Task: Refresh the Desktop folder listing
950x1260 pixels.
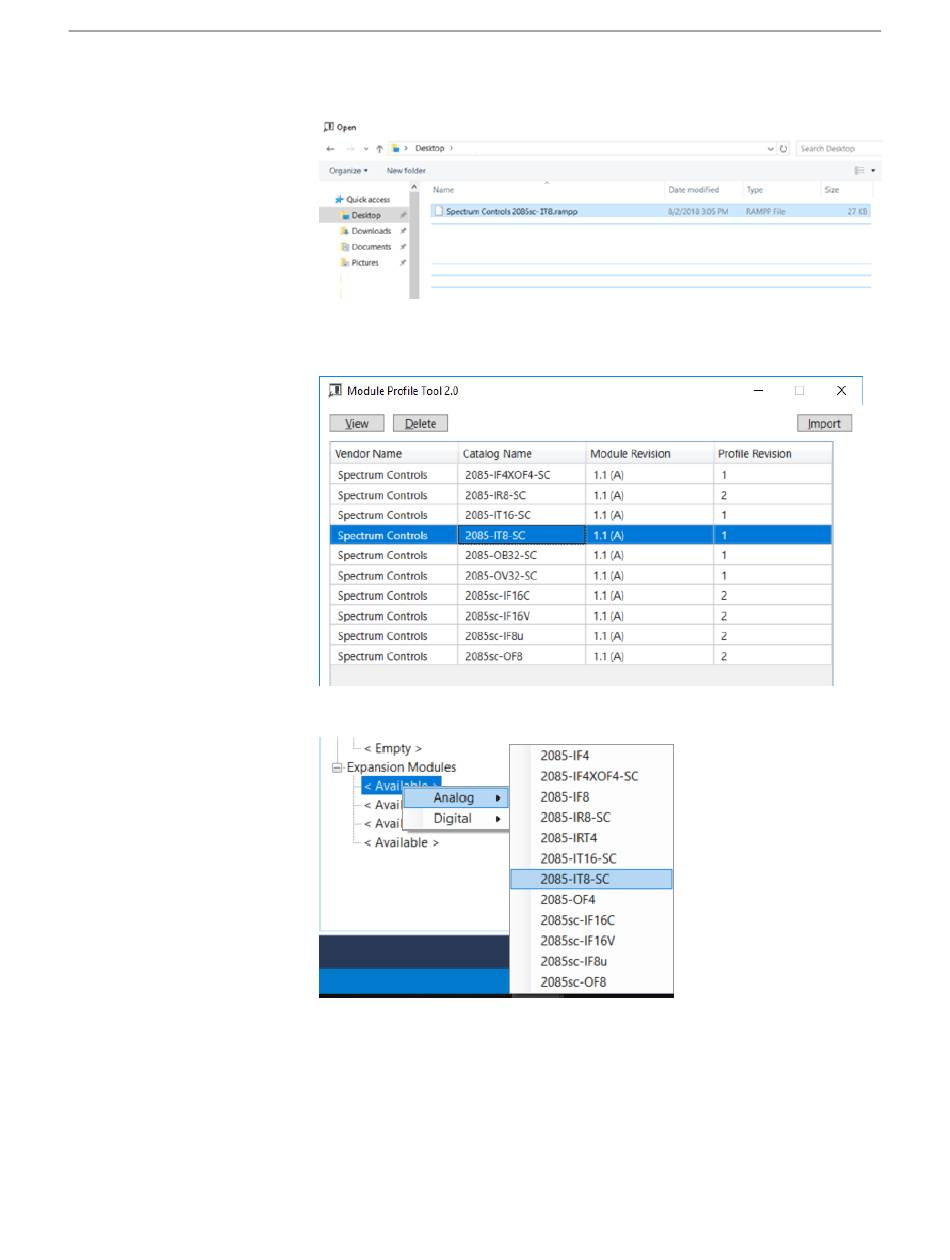Action: pos(783,149)
